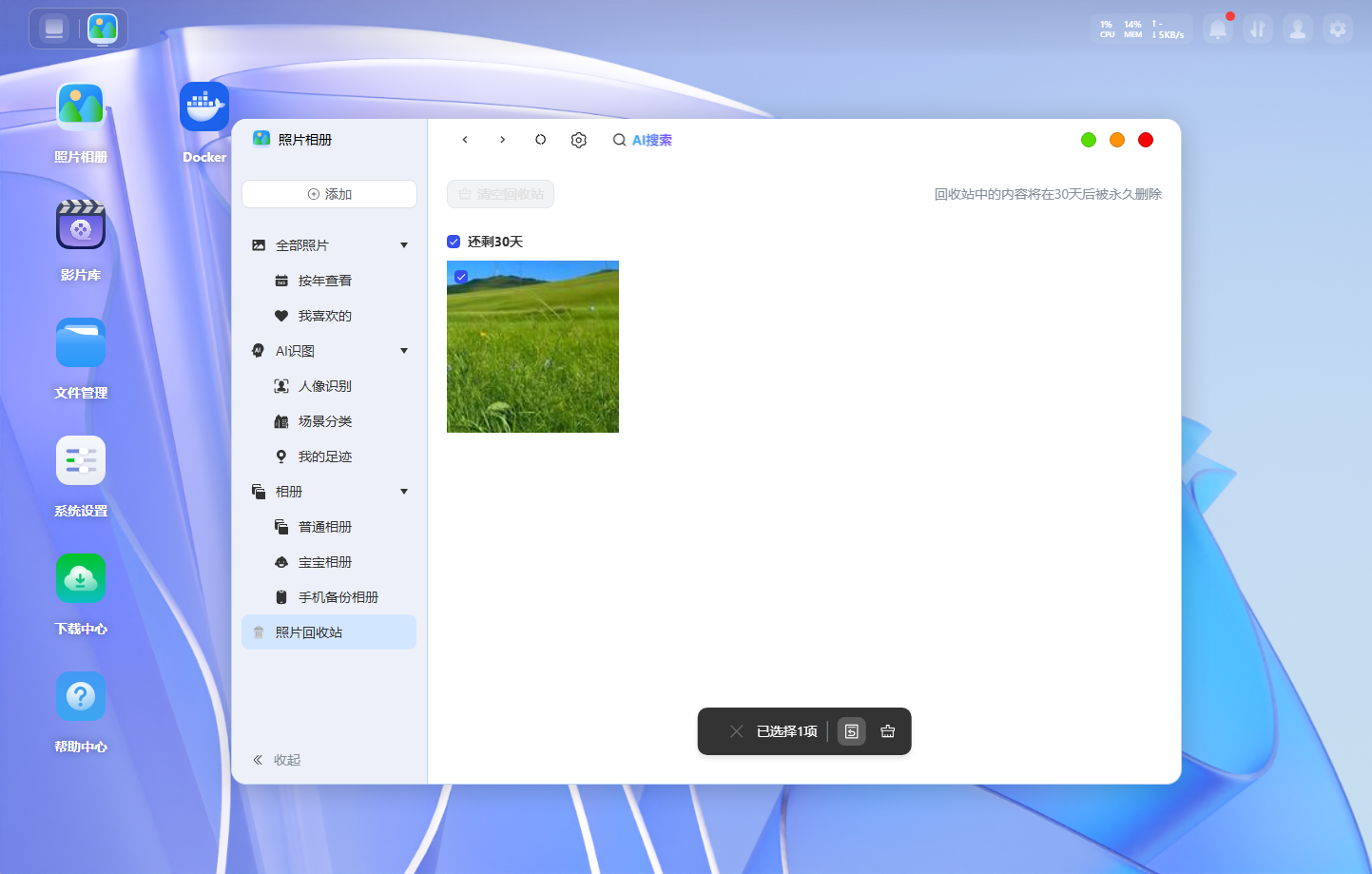
Task: Open 人像识别 in the sidebar
Action: tap(325, 386)
